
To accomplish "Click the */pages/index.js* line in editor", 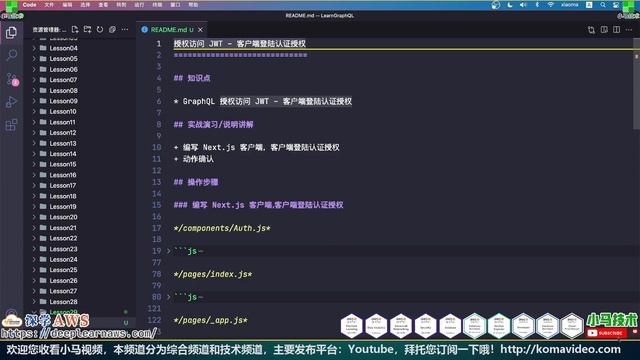I will tap(213, 274).
